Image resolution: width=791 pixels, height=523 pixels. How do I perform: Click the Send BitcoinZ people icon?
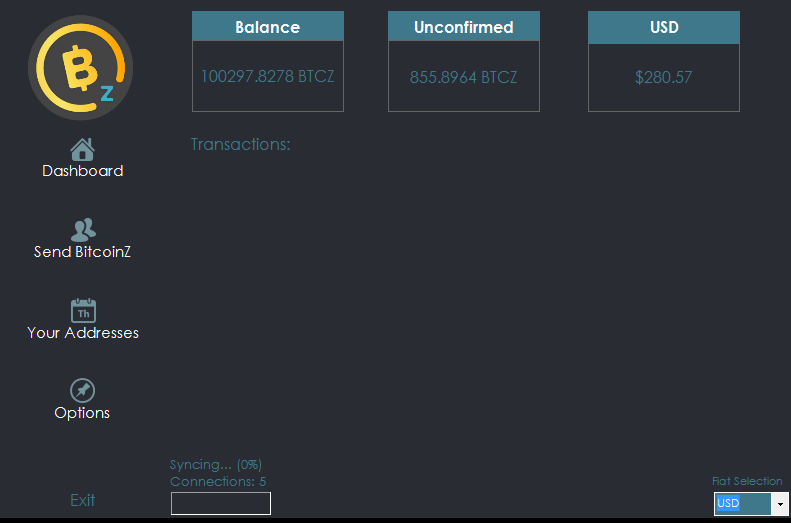tap(83, 230)
